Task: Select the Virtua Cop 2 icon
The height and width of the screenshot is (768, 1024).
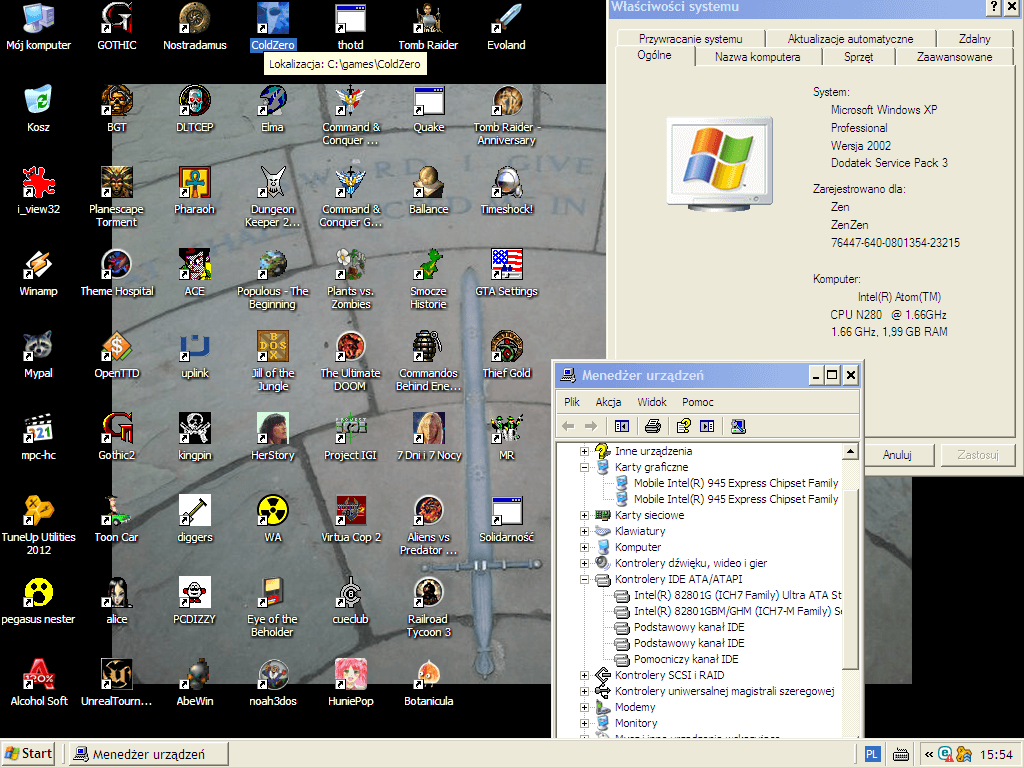Action: [x=351, y=519]
